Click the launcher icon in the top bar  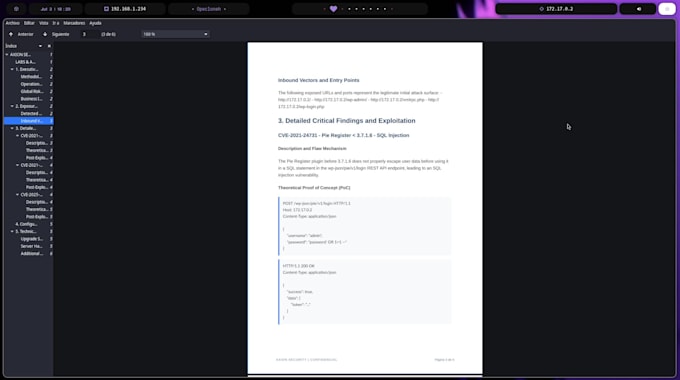16,9
